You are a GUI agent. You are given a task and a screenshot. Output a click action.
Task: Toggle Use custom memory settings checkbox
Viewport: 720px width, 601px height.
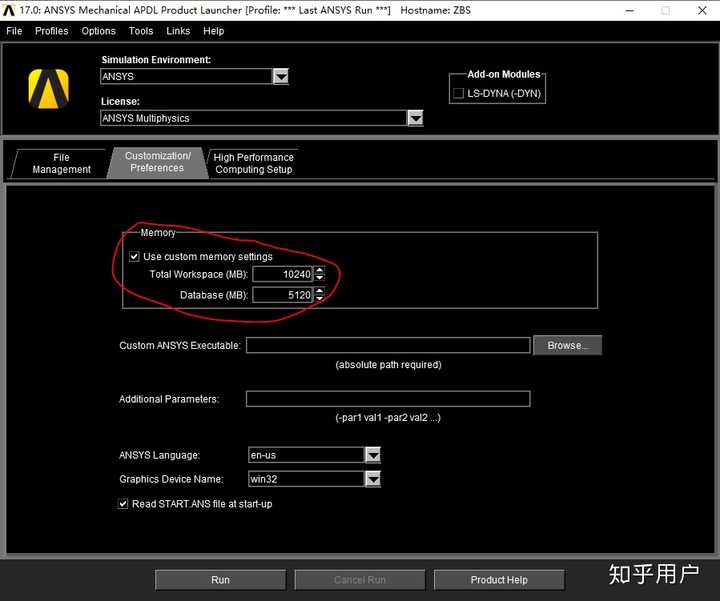point(134,256)
